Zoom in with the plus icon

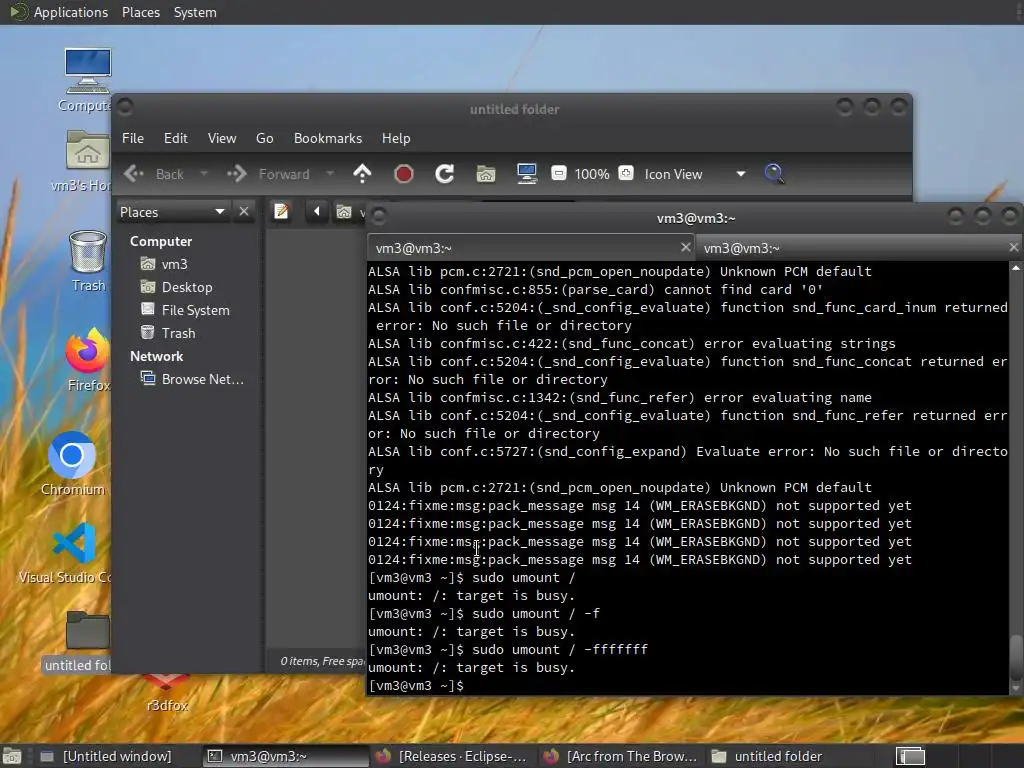tap(626, 174)
